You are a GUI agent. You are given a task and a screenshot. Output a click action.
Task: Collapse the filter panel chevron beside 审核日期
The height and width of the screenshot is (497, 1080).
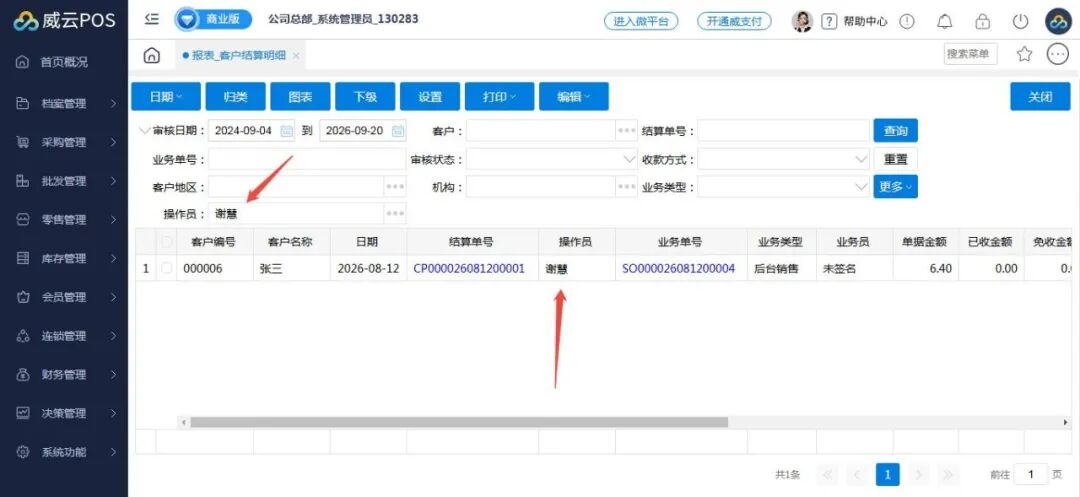click(x=144, y=130)
